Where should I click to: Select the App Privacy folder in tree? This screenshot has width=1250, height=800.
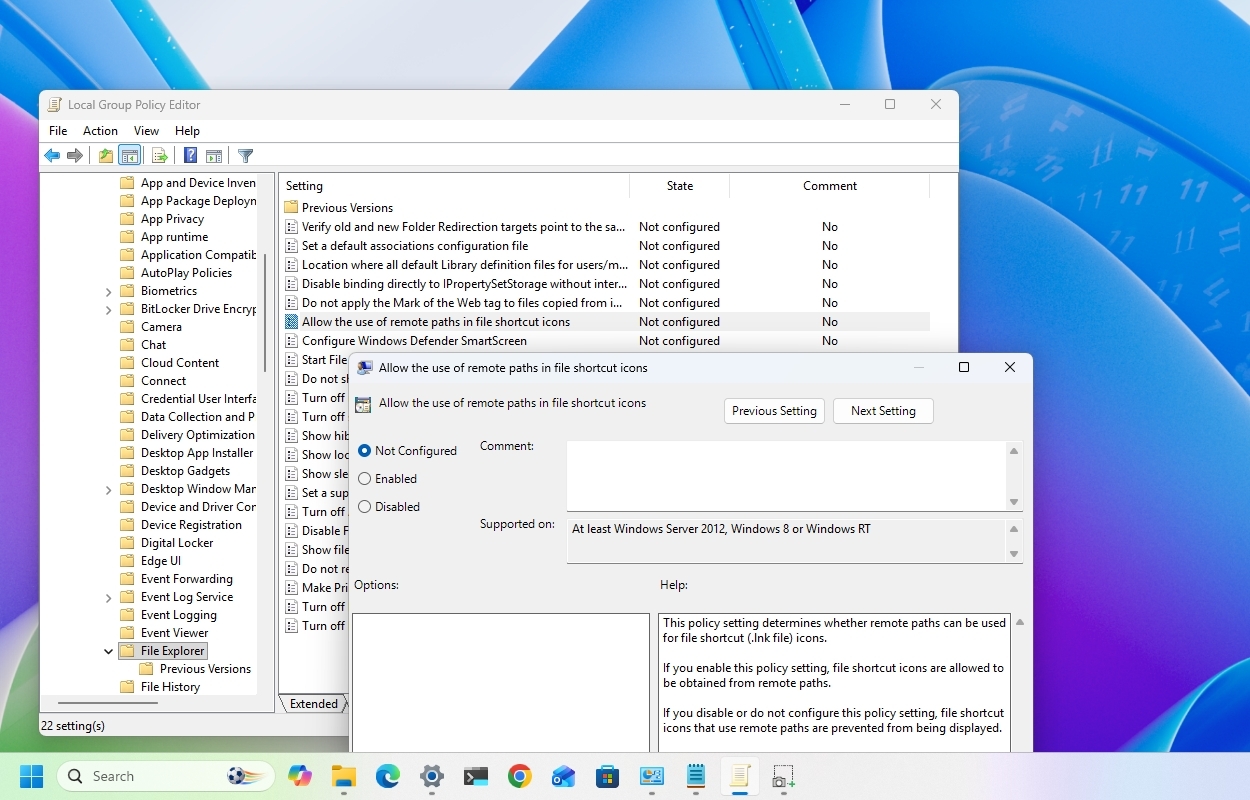click(x=172, y=219)
